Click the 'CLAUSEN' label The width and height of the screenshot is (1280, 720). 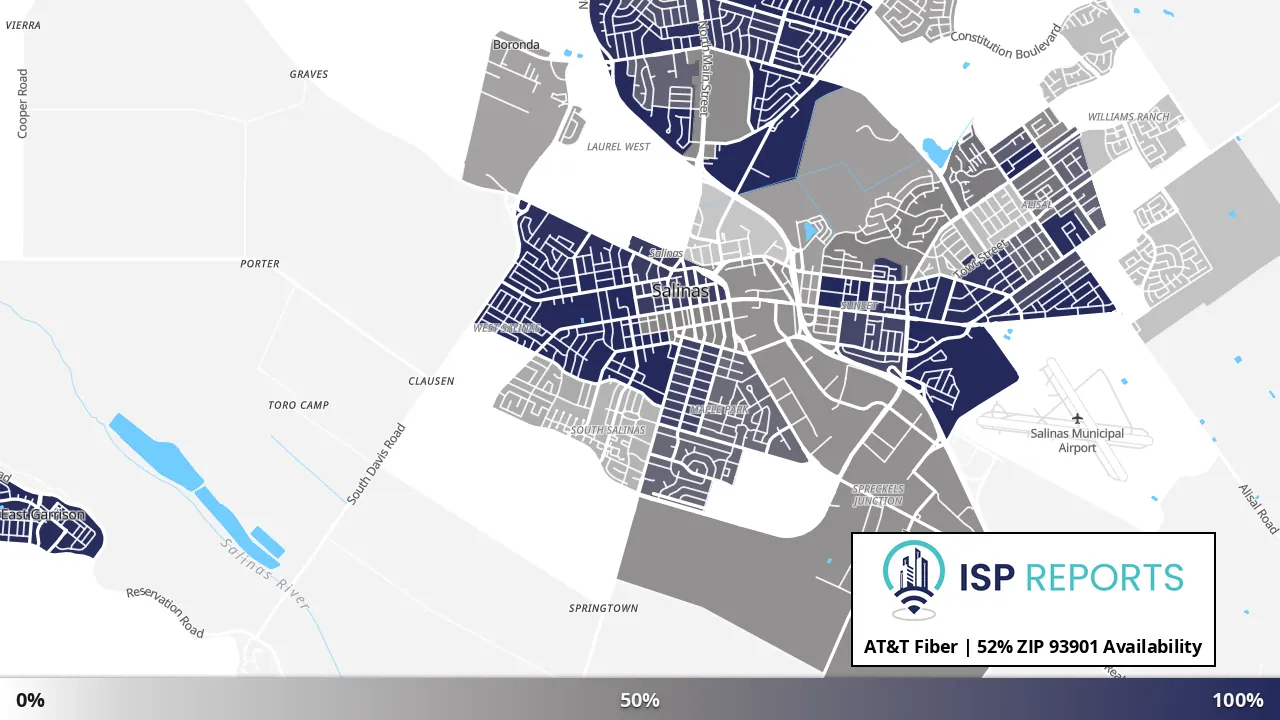tap(431, 381)
